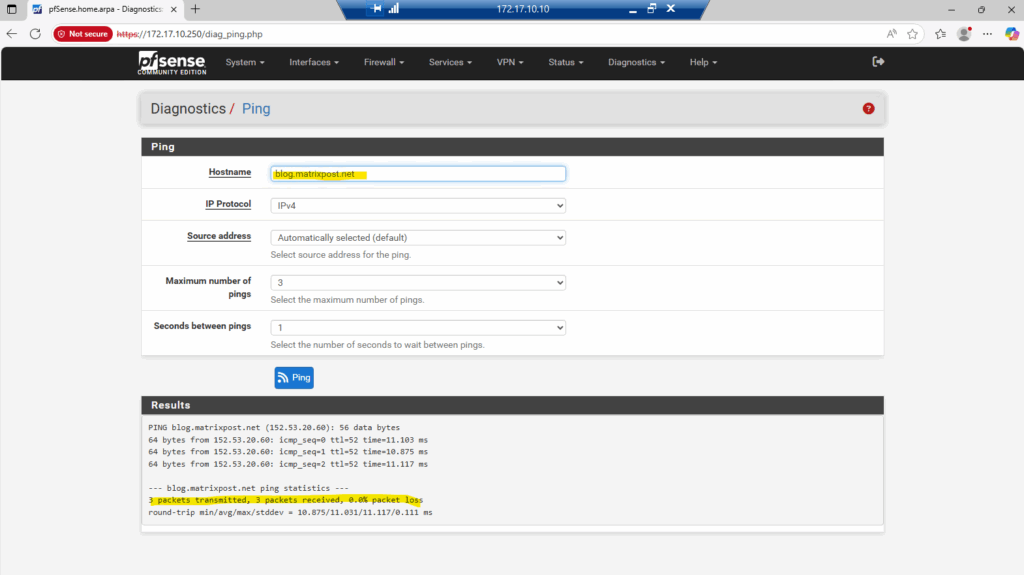Click the Diagnostics breadcrumb text
This screenshot has width=1024, height=575.
point(188,108)
